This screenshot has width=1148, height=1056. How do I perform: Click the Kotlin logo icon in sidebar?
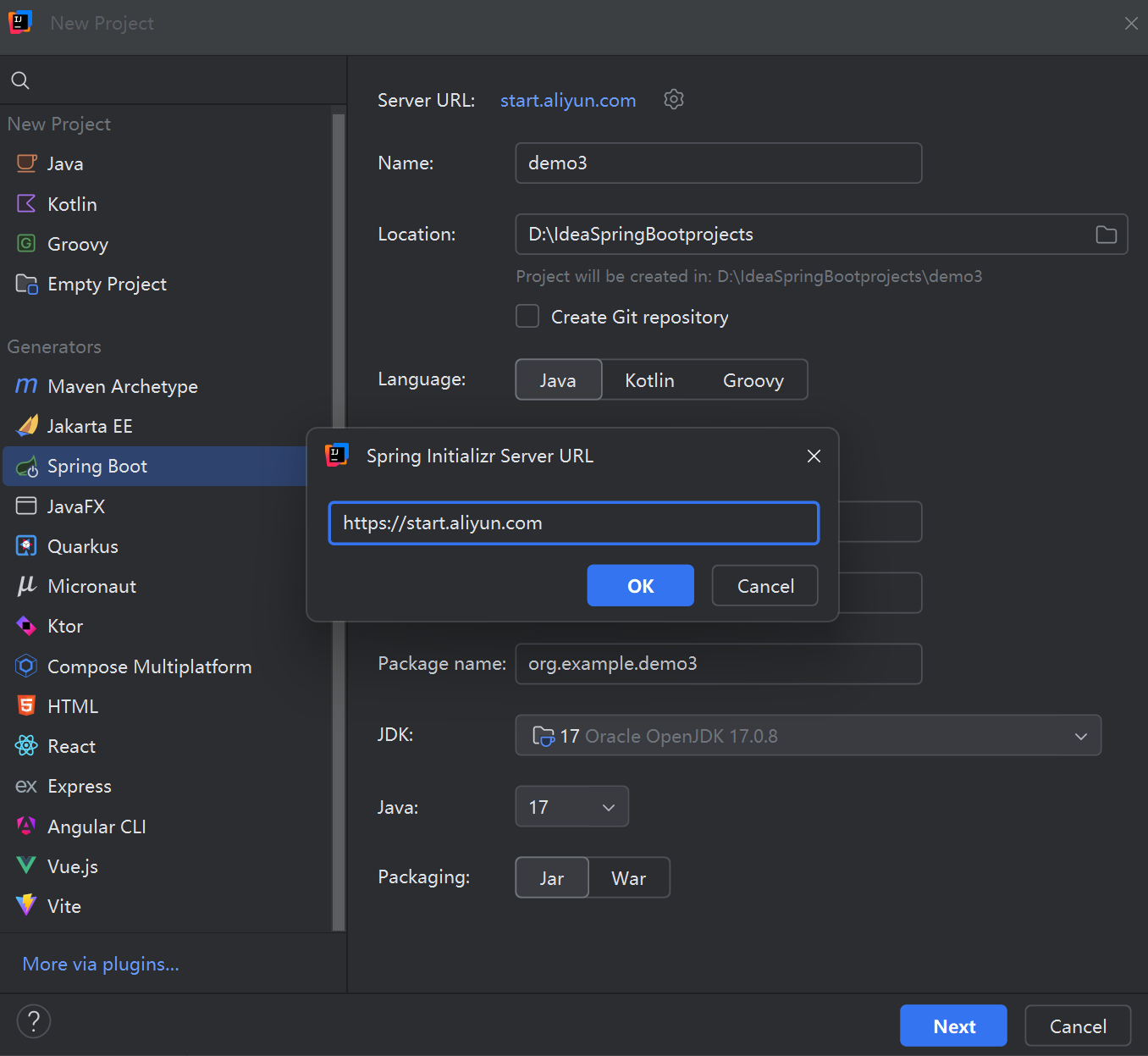click(27, 204)
